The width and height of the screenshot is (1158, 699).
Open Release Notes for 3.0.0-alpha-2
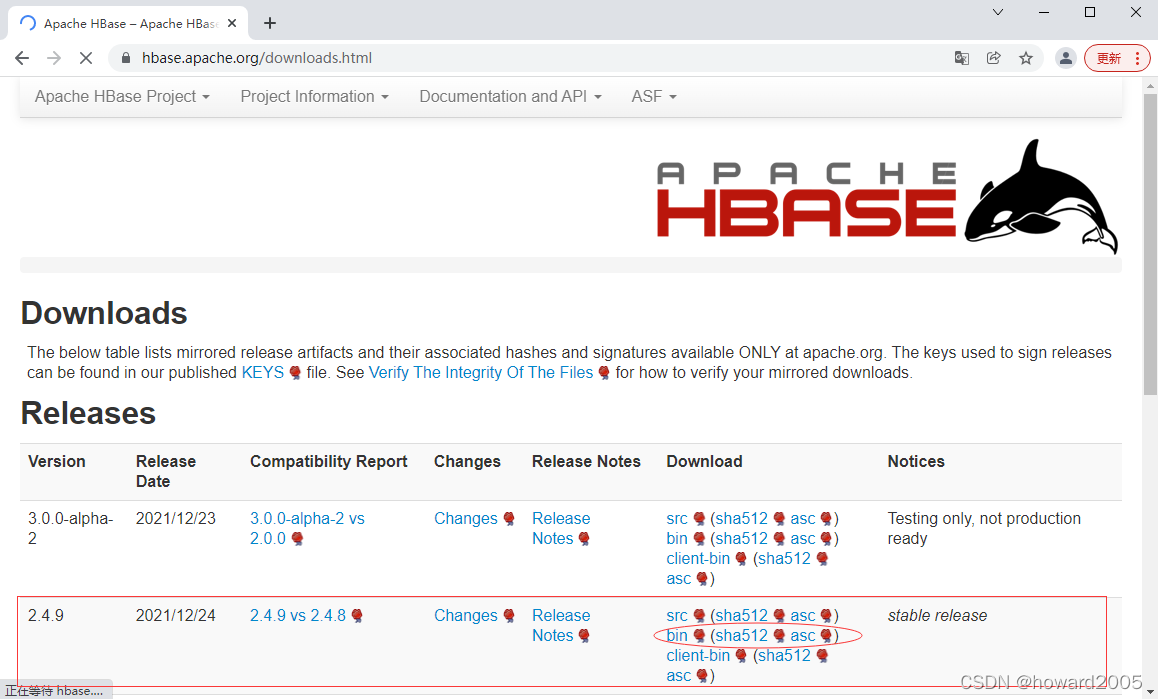click(x=561, y=528)
